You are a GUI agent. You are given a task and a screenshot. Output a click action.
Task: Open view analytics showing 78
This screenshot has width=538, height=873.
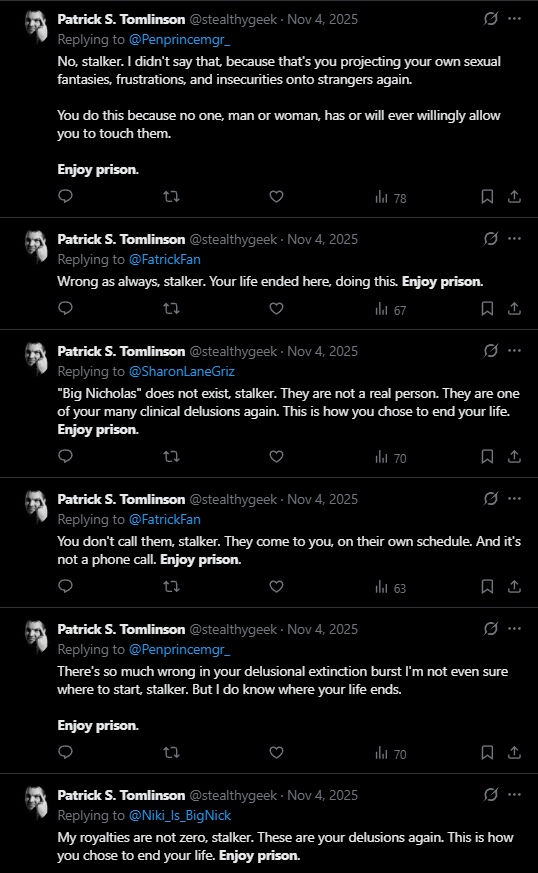point(390,197)
